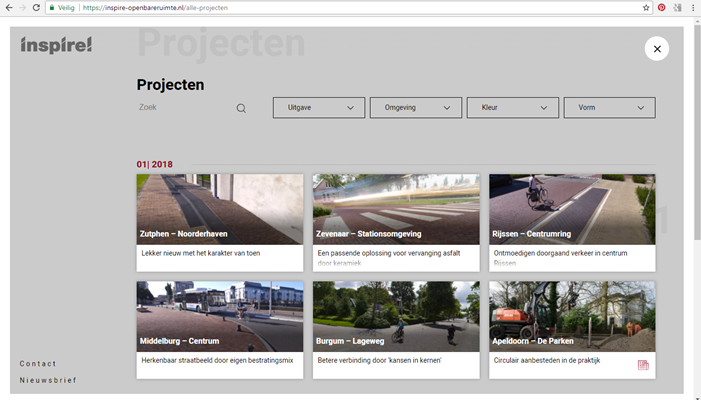Expand the Uitgave filter dropdown
Viewport: 701px width, 400px height.
tap(319, 107)
